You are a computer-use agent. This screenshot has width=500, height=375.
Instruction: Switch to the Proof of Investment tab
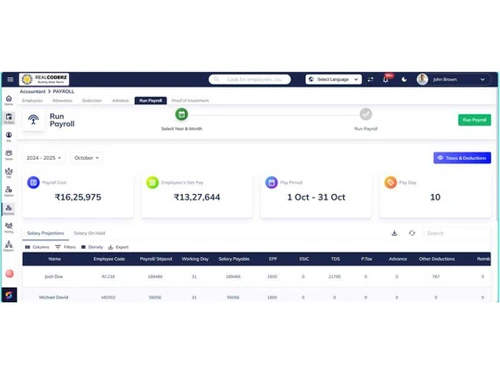click(x=190, y=101)
